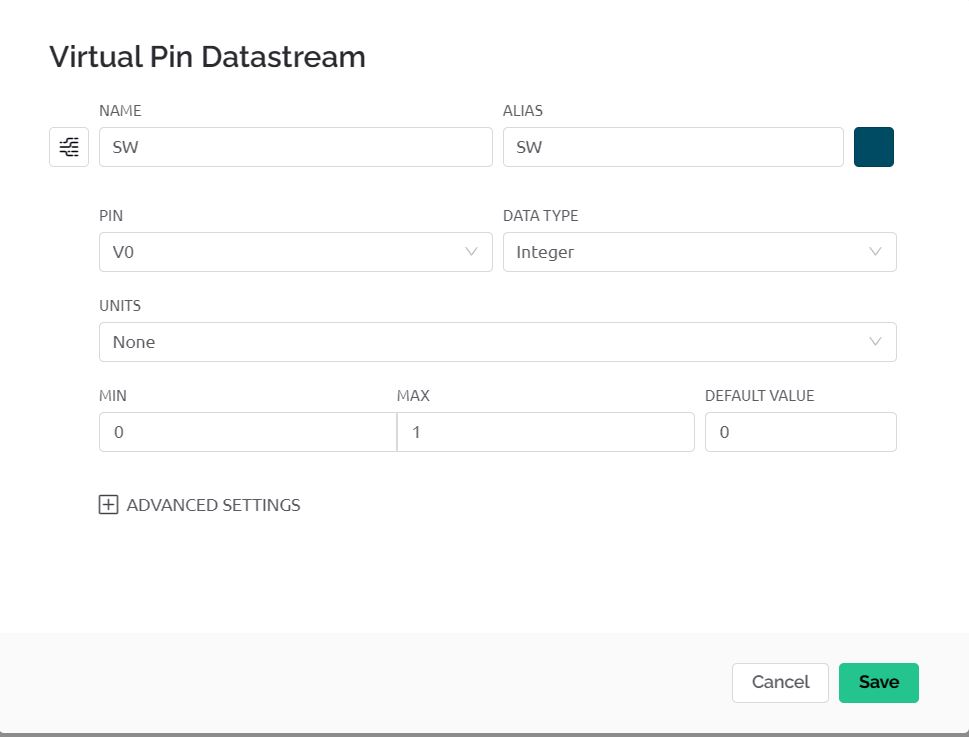Open the datastream color picker swatch

tap(873, 147)
